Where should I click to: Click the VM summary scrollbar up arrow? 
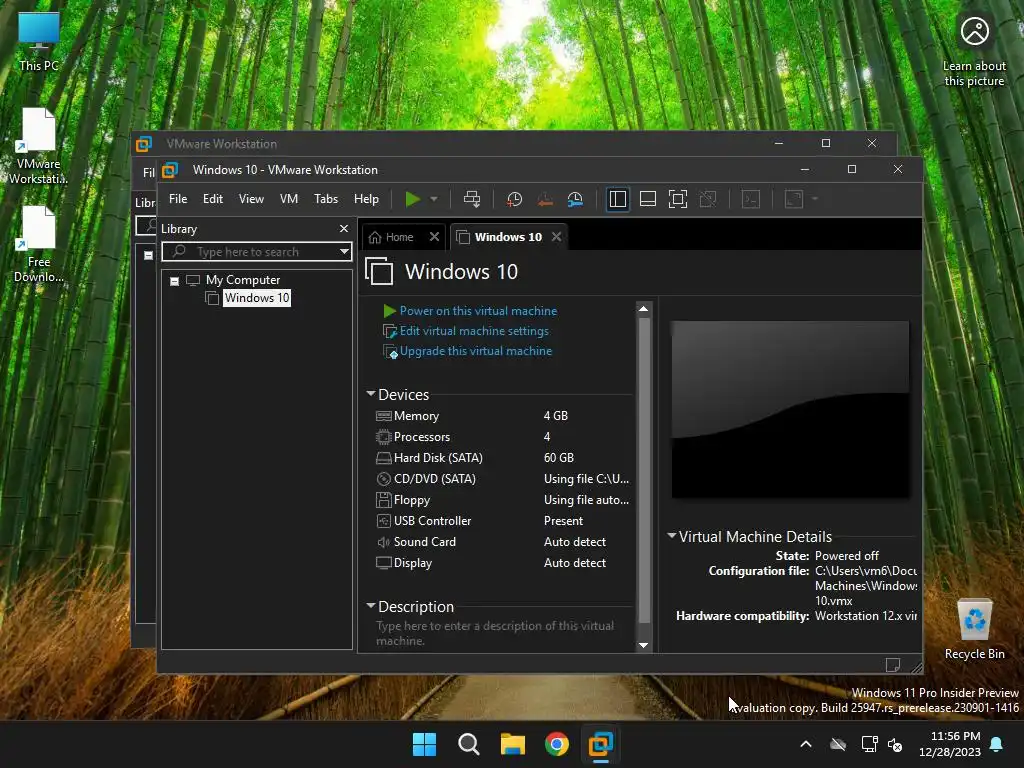click(643, 309)
